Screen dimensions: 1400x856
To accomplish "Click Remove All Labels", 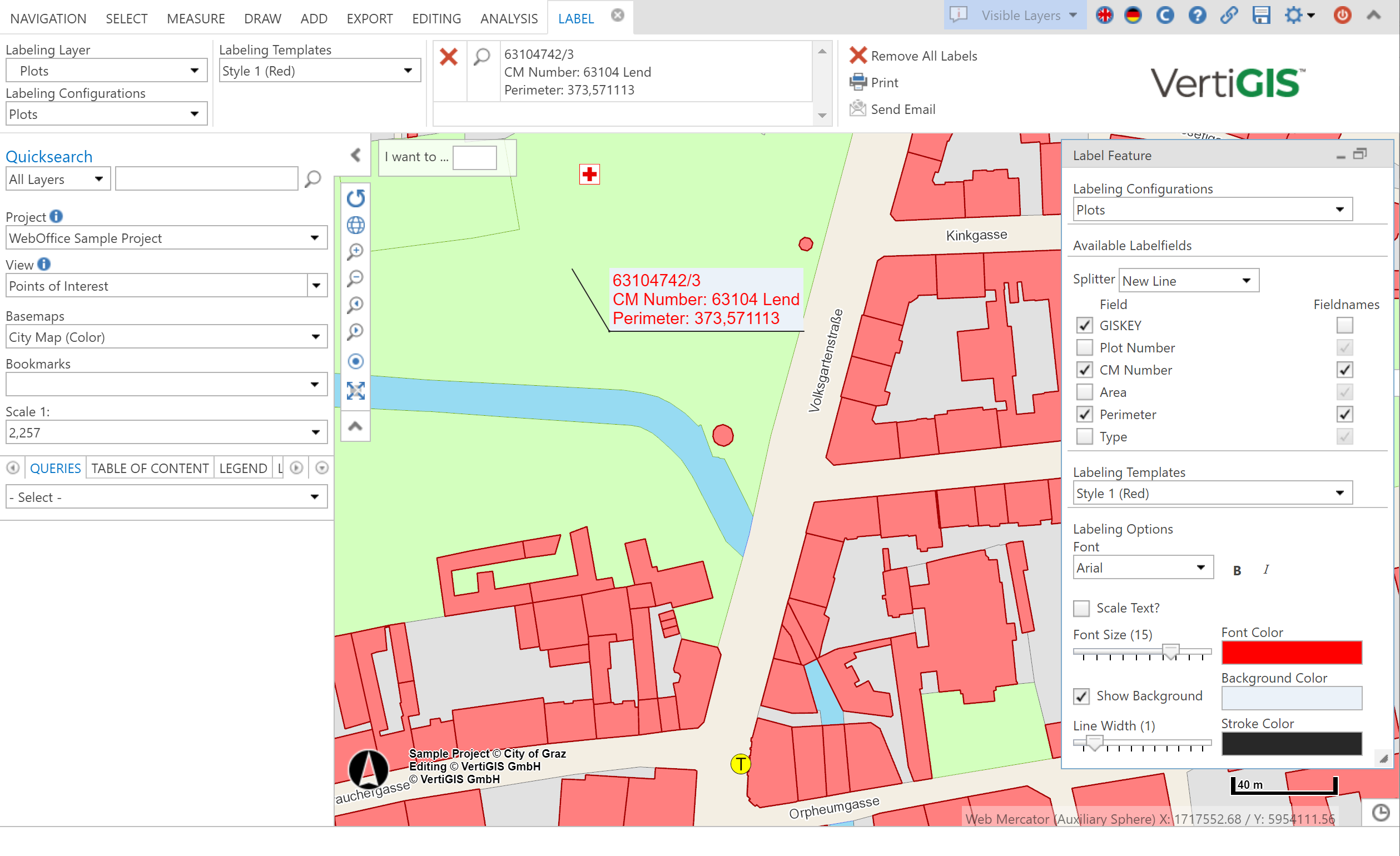I will pos(924,55).
